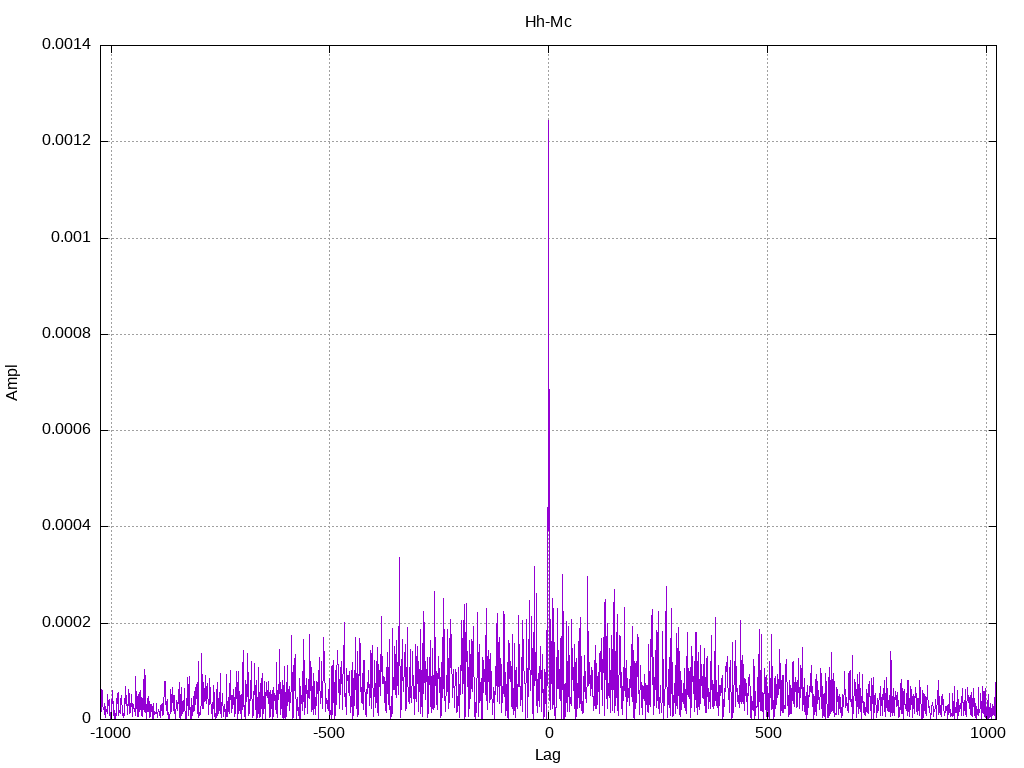Pick the 0.001 y-axis tick label
Screen dimensions: 1024x768
[70, 238]
